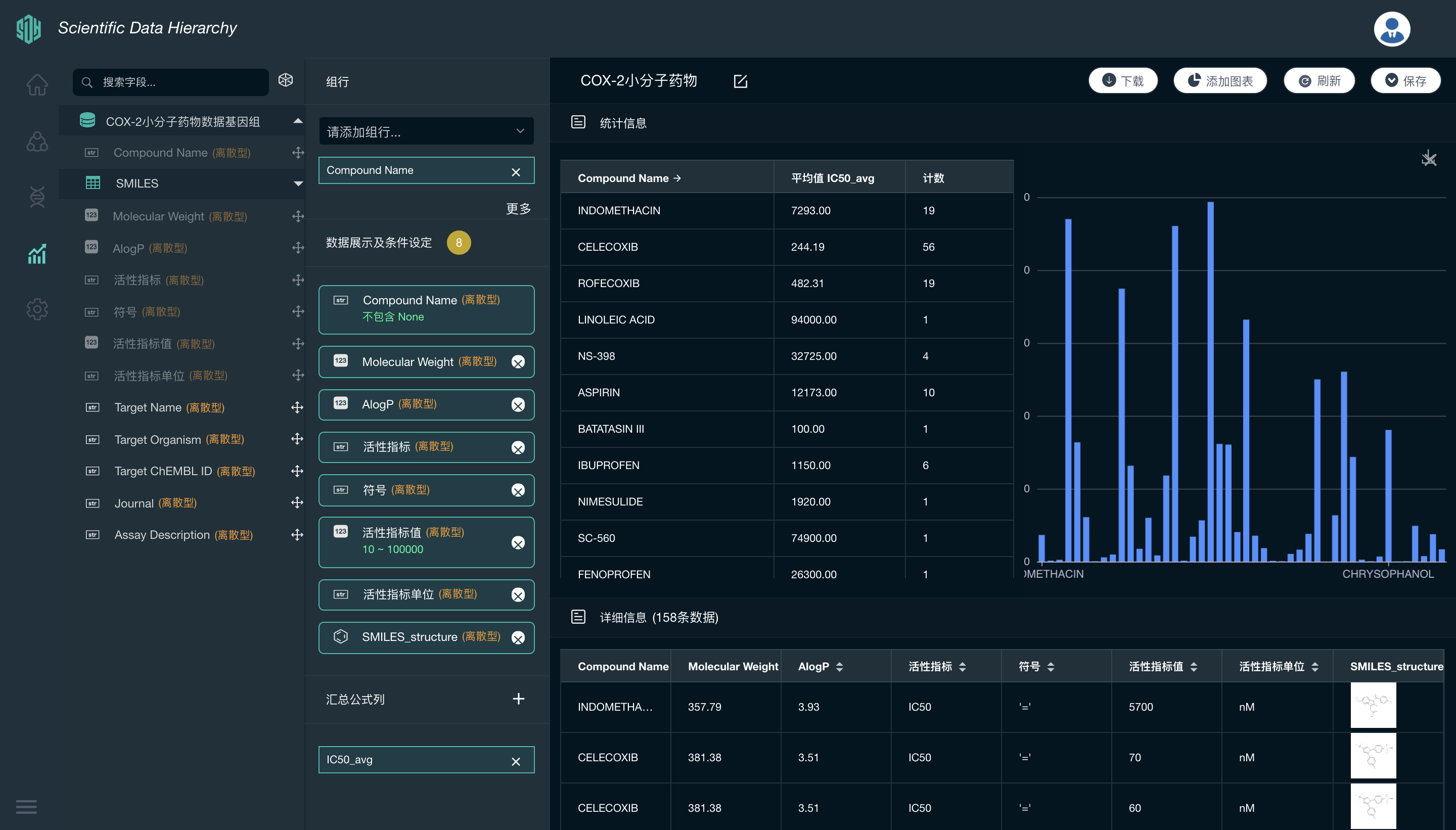Click the 添加图表 button
This screenshot has height=830, width=1456.
tap(1220, 81)
